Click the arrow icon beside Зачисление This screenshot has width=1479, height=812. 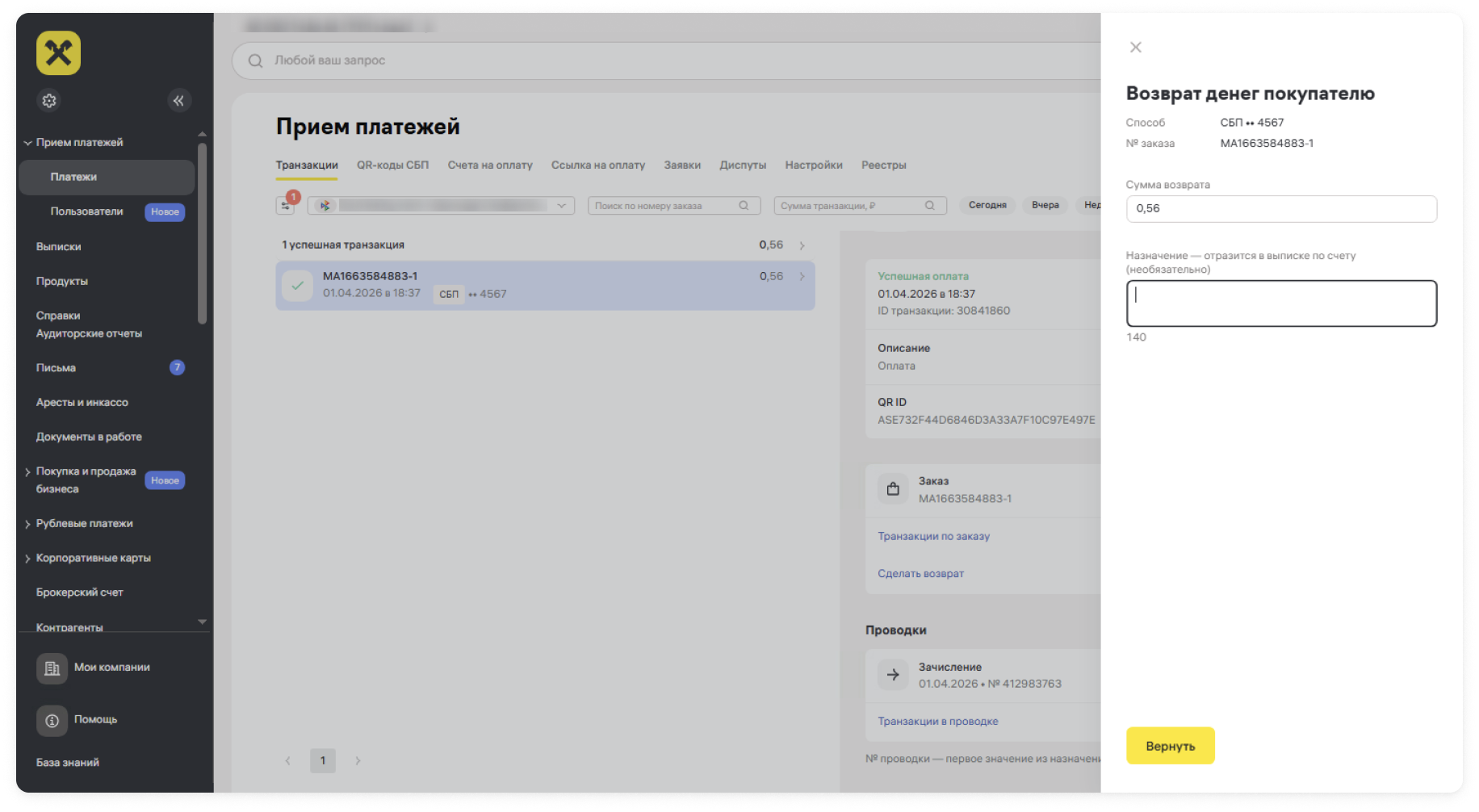point(893,675)
